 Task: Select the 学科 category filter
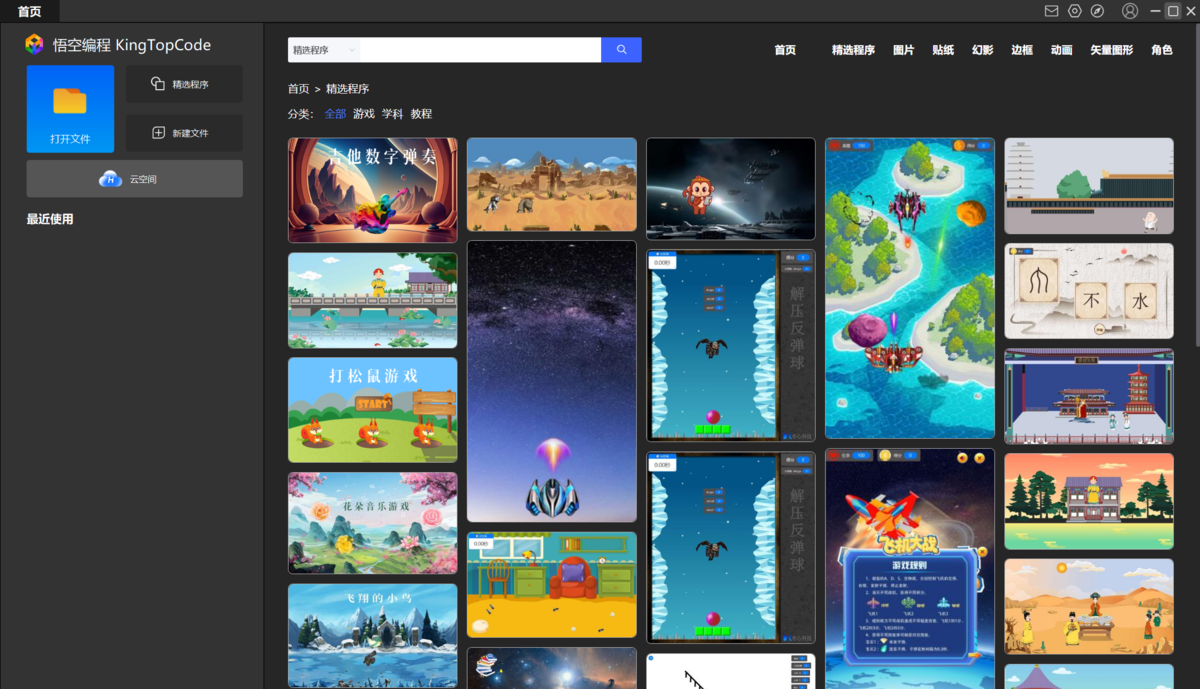(x=392, y=114)
